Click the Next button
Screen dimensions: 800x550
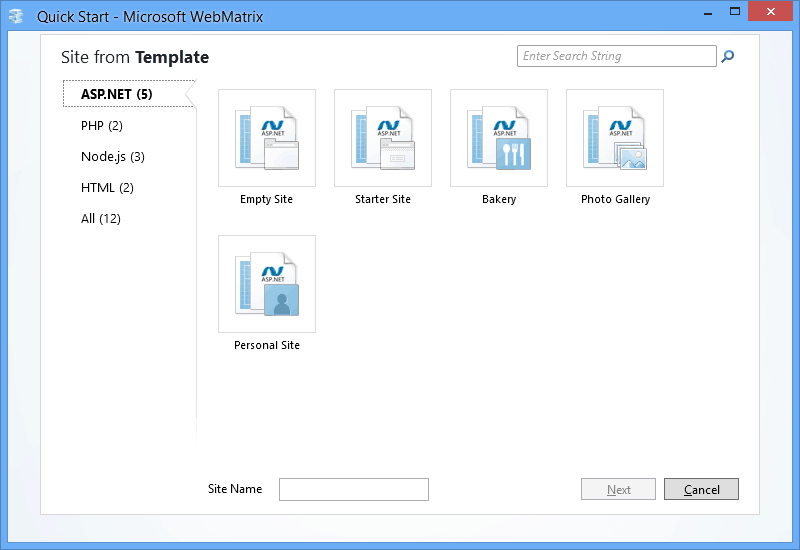(x=618, y=489)
